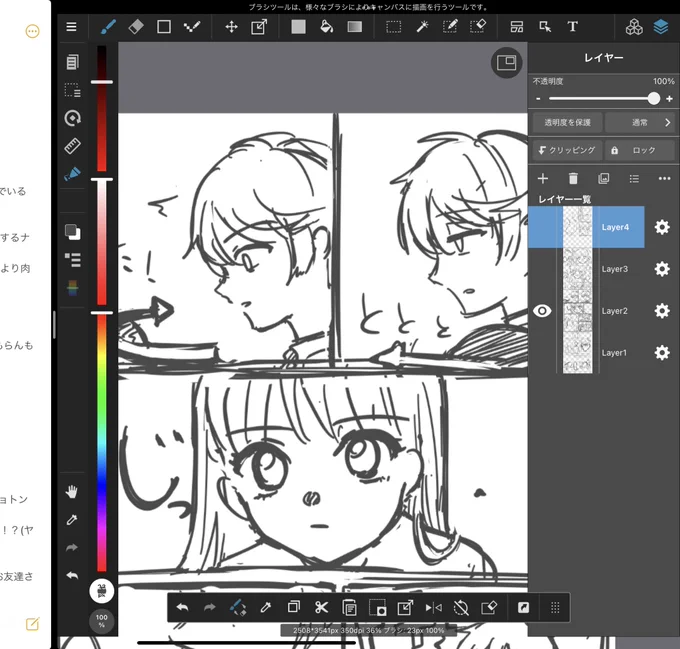This screenshot has width=680, height=649.
Task: Toggle the Layers panel icon
Action: tap(661, 27)
